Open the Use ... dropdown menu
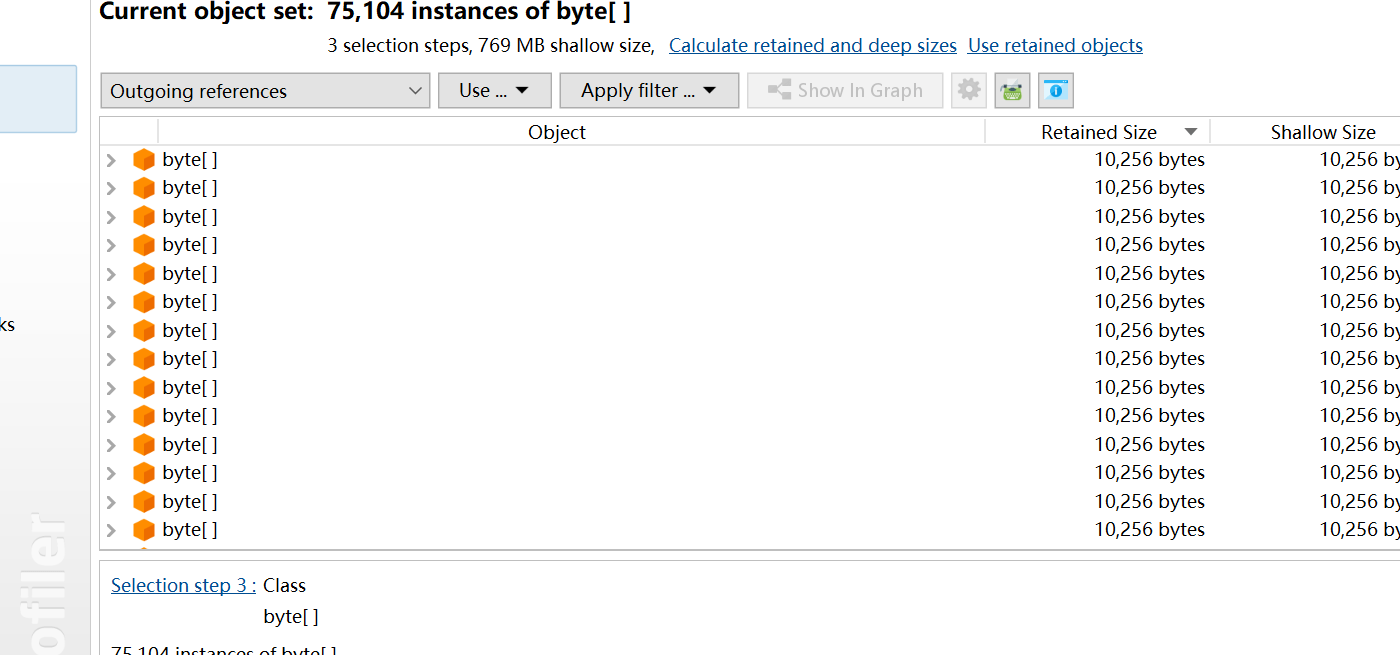The height and width of the screenshot is (655, 1400). [494, 91]
